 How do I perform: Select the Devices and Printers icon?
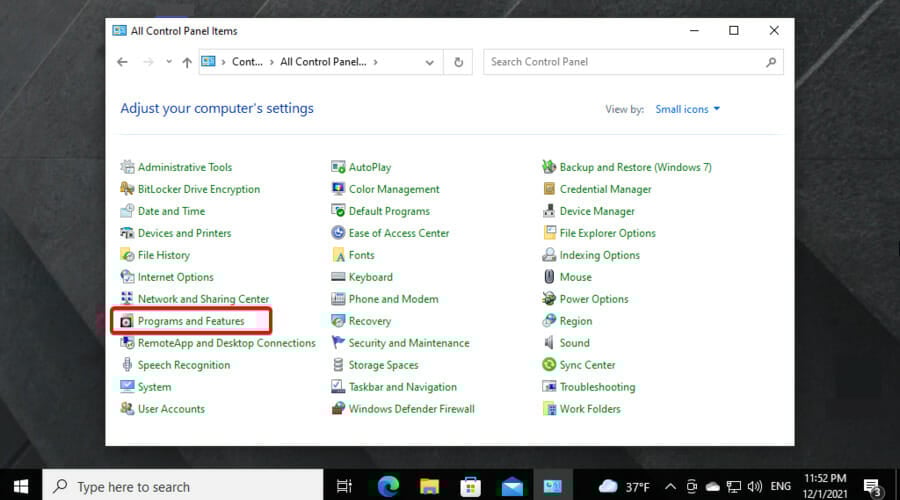(x=127, y=232)
